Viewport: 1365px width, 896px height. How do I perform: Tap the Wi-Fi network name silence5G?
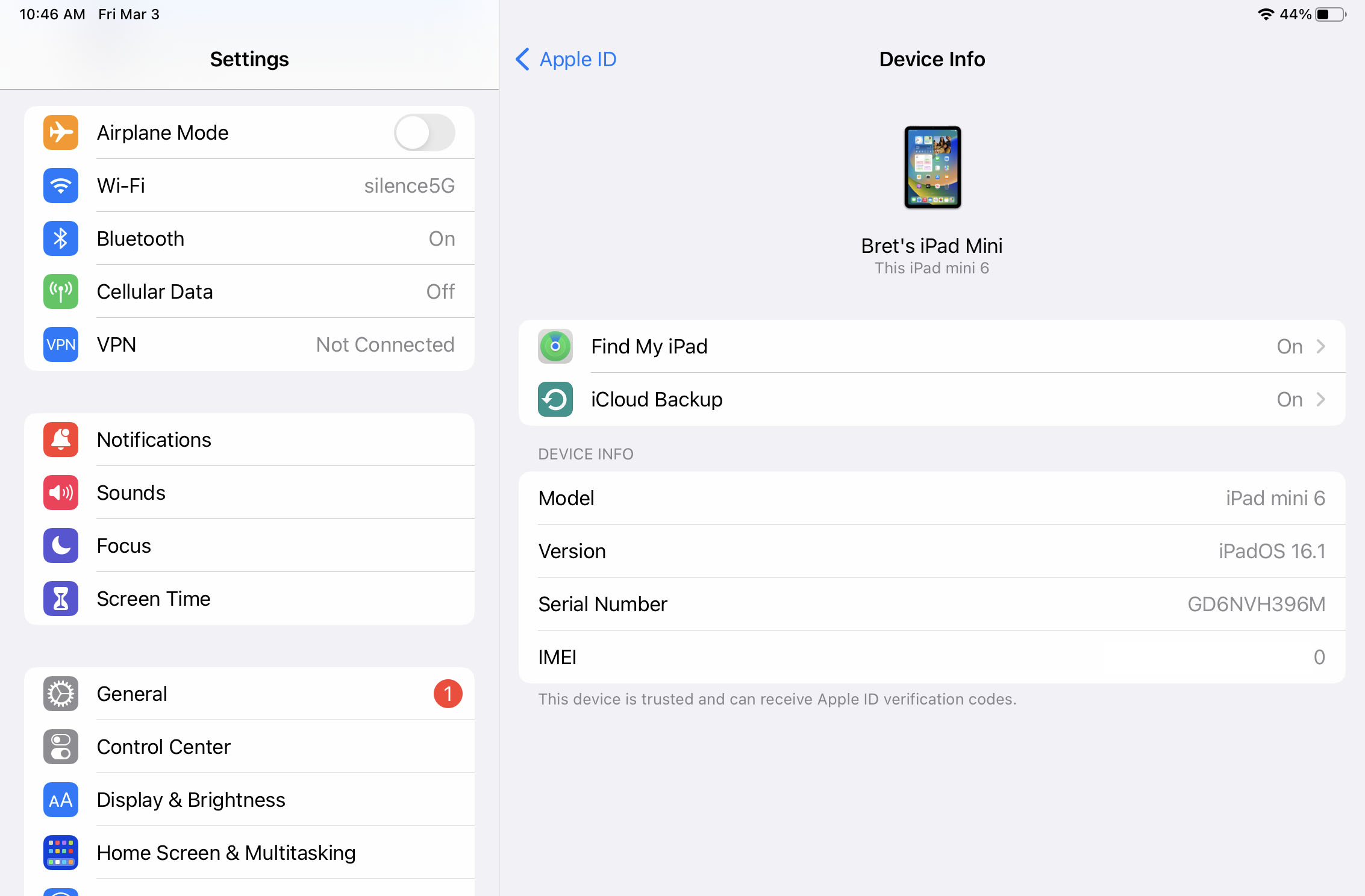pos(410,185)
